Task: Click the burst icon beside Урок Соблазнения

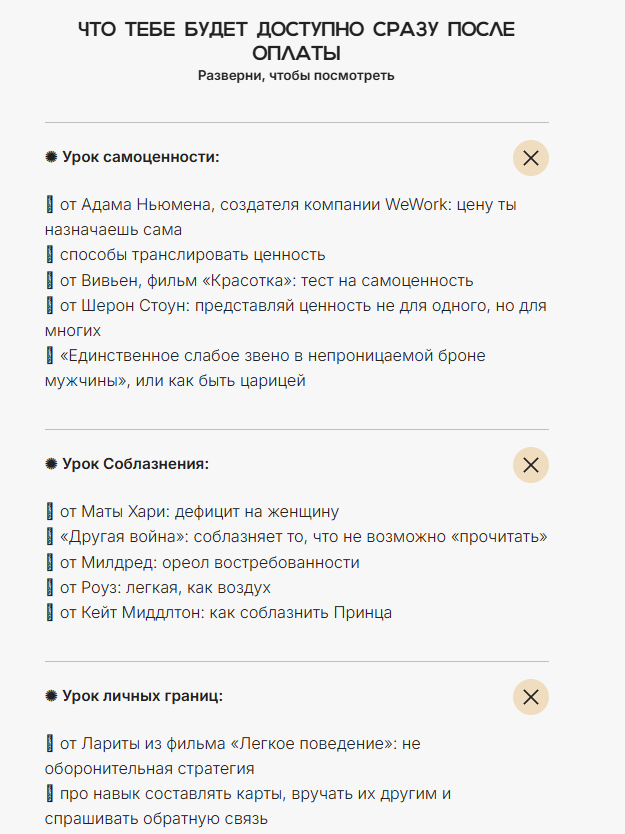Action: click(x=51, y=464)
